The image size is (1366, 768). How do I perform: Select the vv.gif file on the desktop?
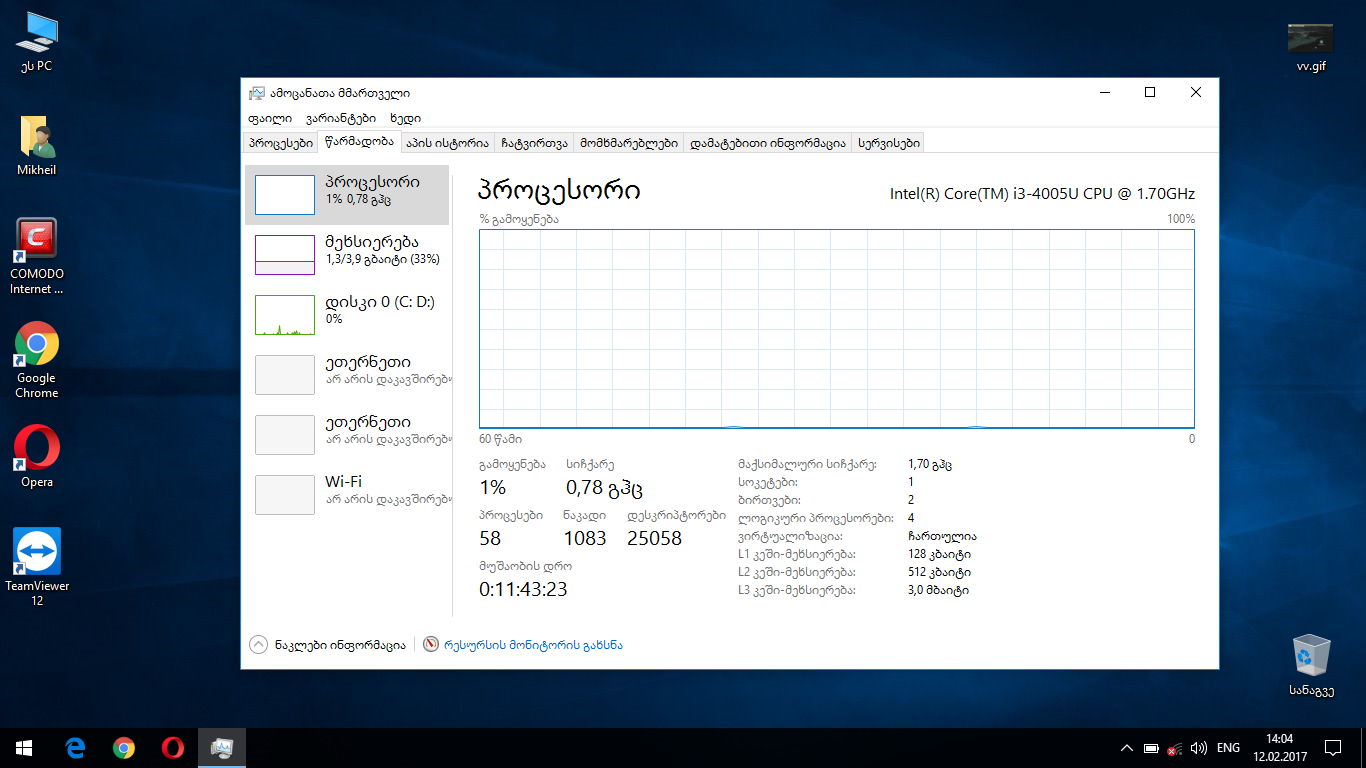coord(1310,47)
